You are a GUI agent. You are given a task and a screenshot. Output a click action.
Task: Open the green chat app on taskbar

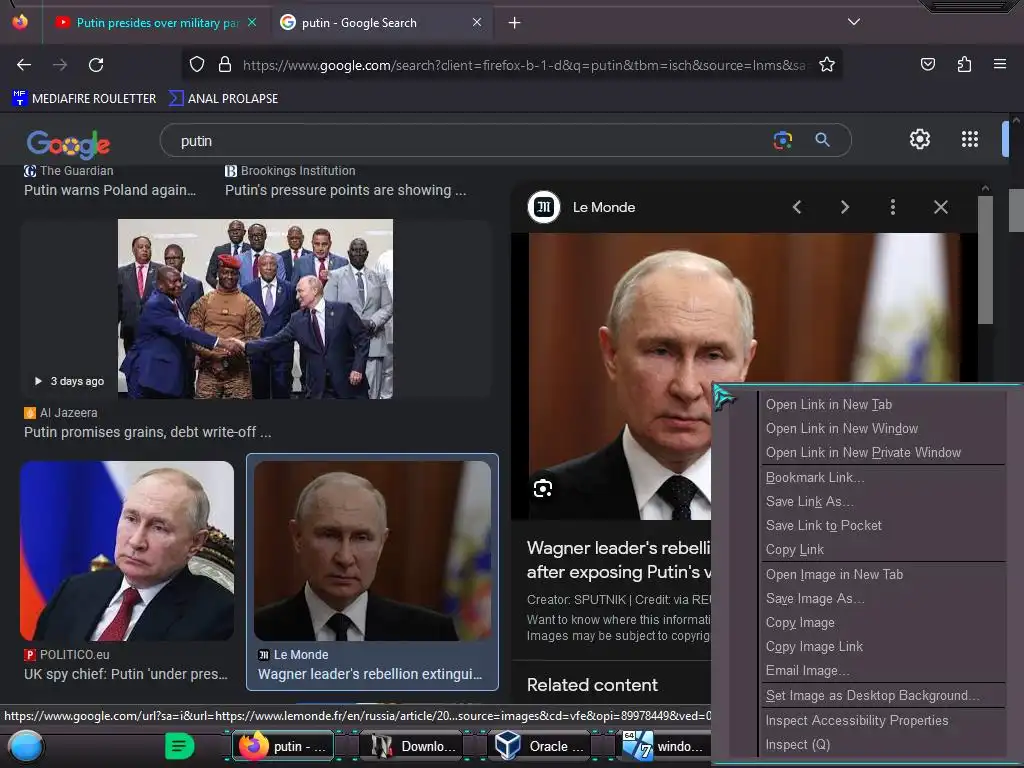click(x=180, y=746)
